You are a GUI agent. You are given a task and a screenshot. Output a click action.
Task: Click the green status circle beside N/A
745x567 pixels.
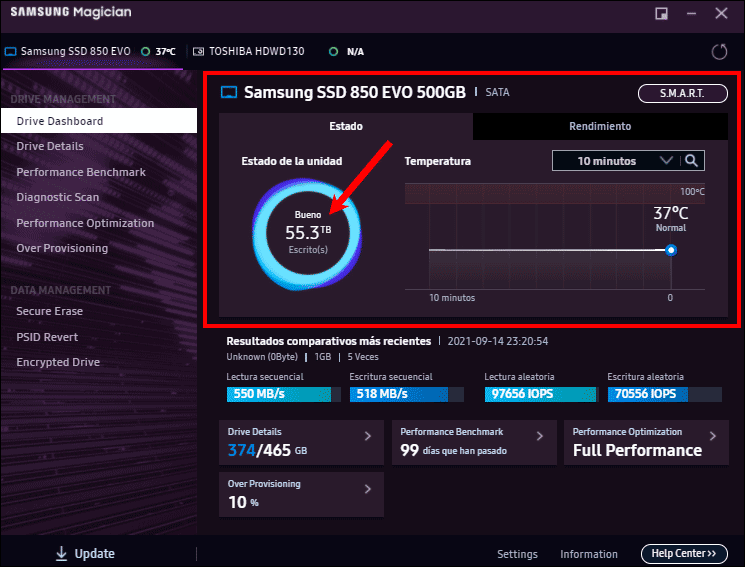pyautogui.click(x=334, y=51)
